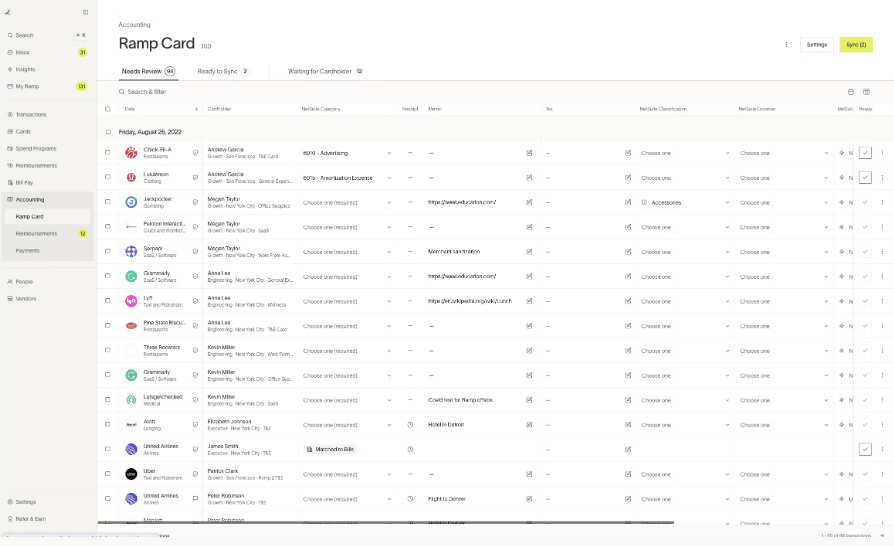This screenshot has width=894, height=546.
Task: Open column layout icon above table
Action: (866, 92)
